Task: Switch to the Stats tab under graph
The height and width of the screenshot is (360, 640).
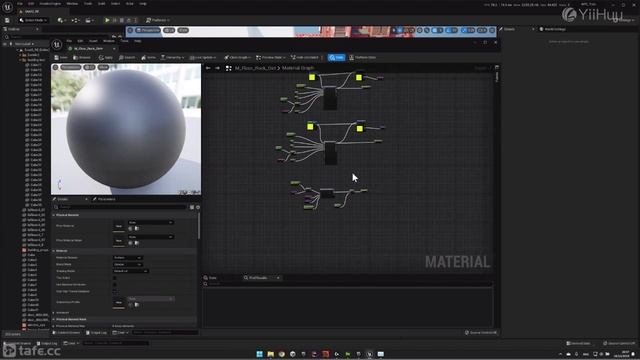Action: pyautogui.click(x=210, y=278)
